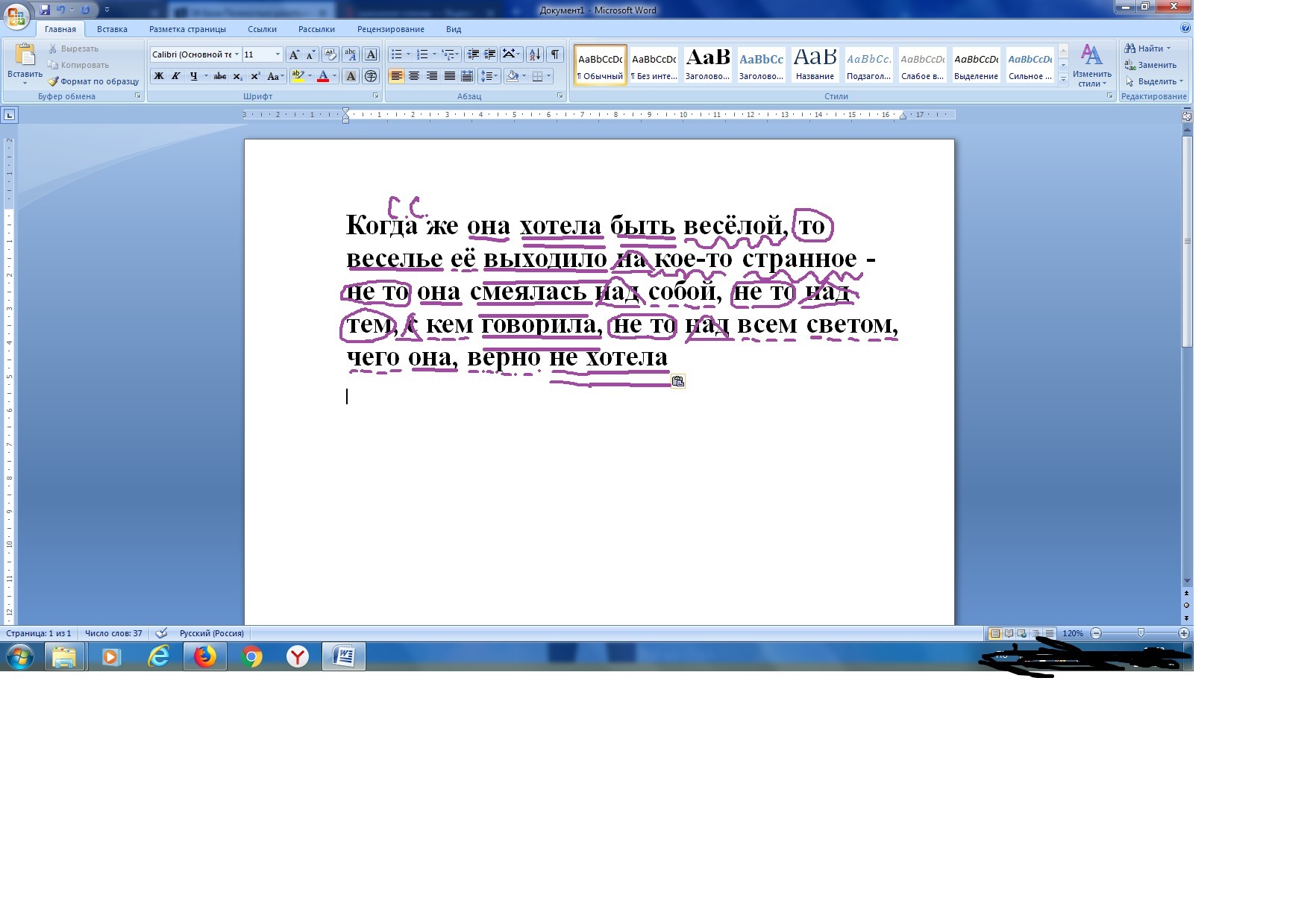Enable center text alignment
1316x901 pixels.
tap(414, 76)
